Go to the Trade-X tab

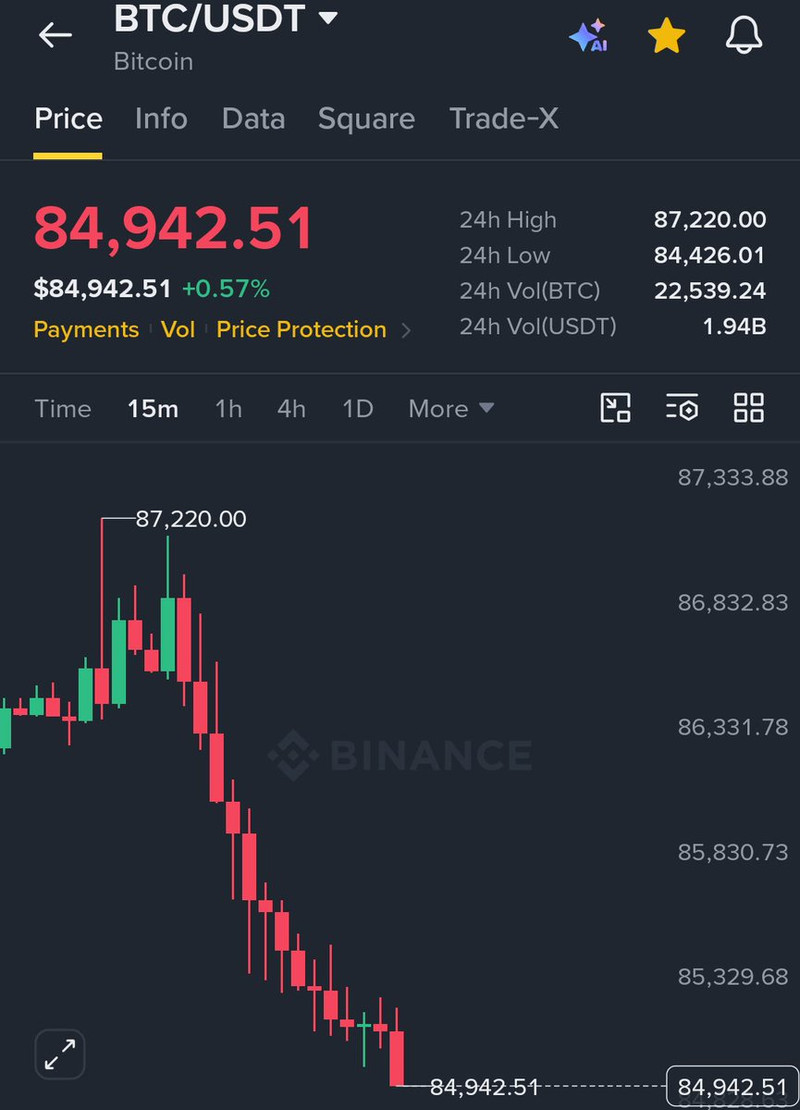(503, 118)
